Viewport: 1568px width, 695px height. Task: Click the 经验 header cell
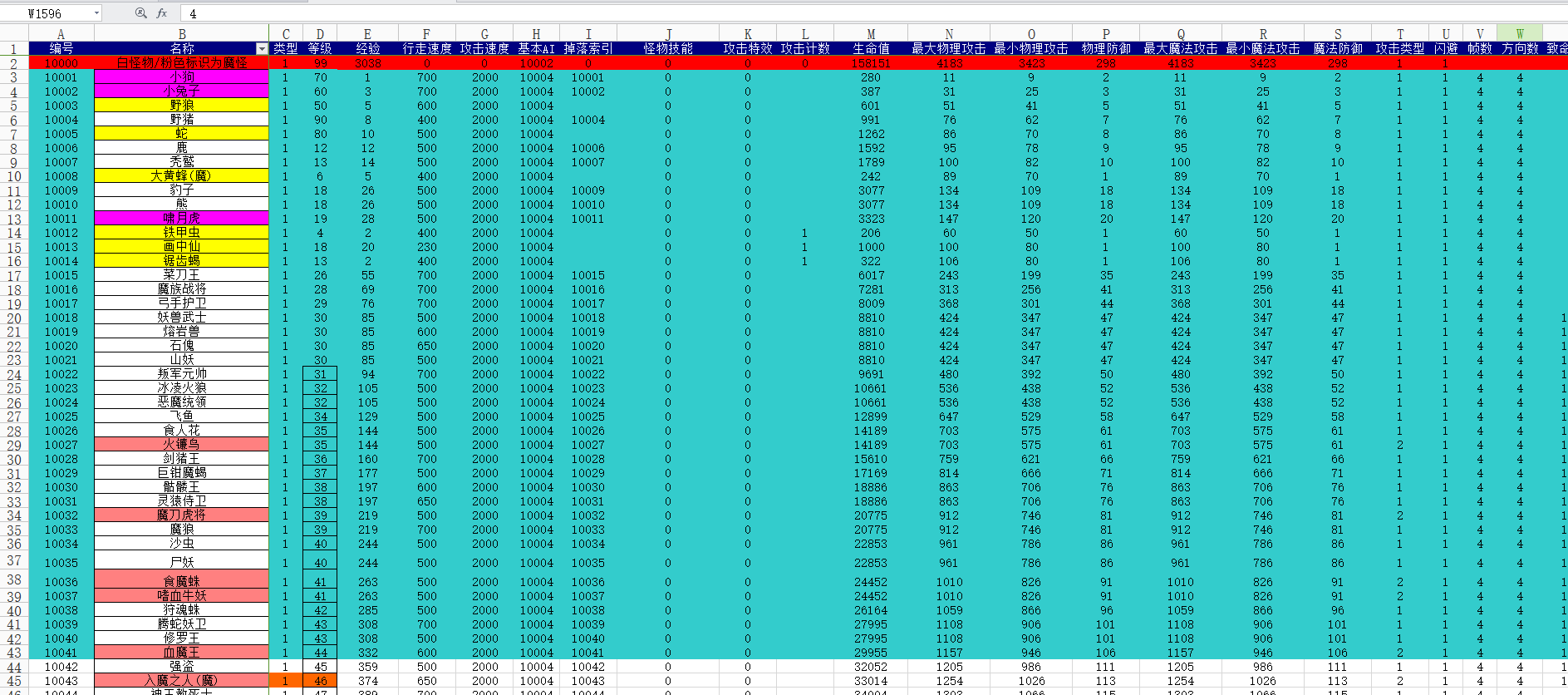coord(368,49)
